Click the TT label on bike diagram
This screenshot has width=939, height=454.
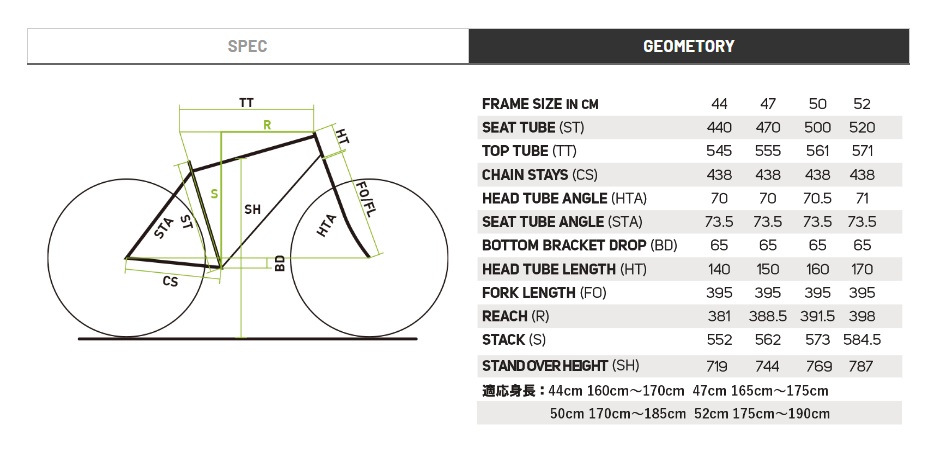tap(246, 103)
